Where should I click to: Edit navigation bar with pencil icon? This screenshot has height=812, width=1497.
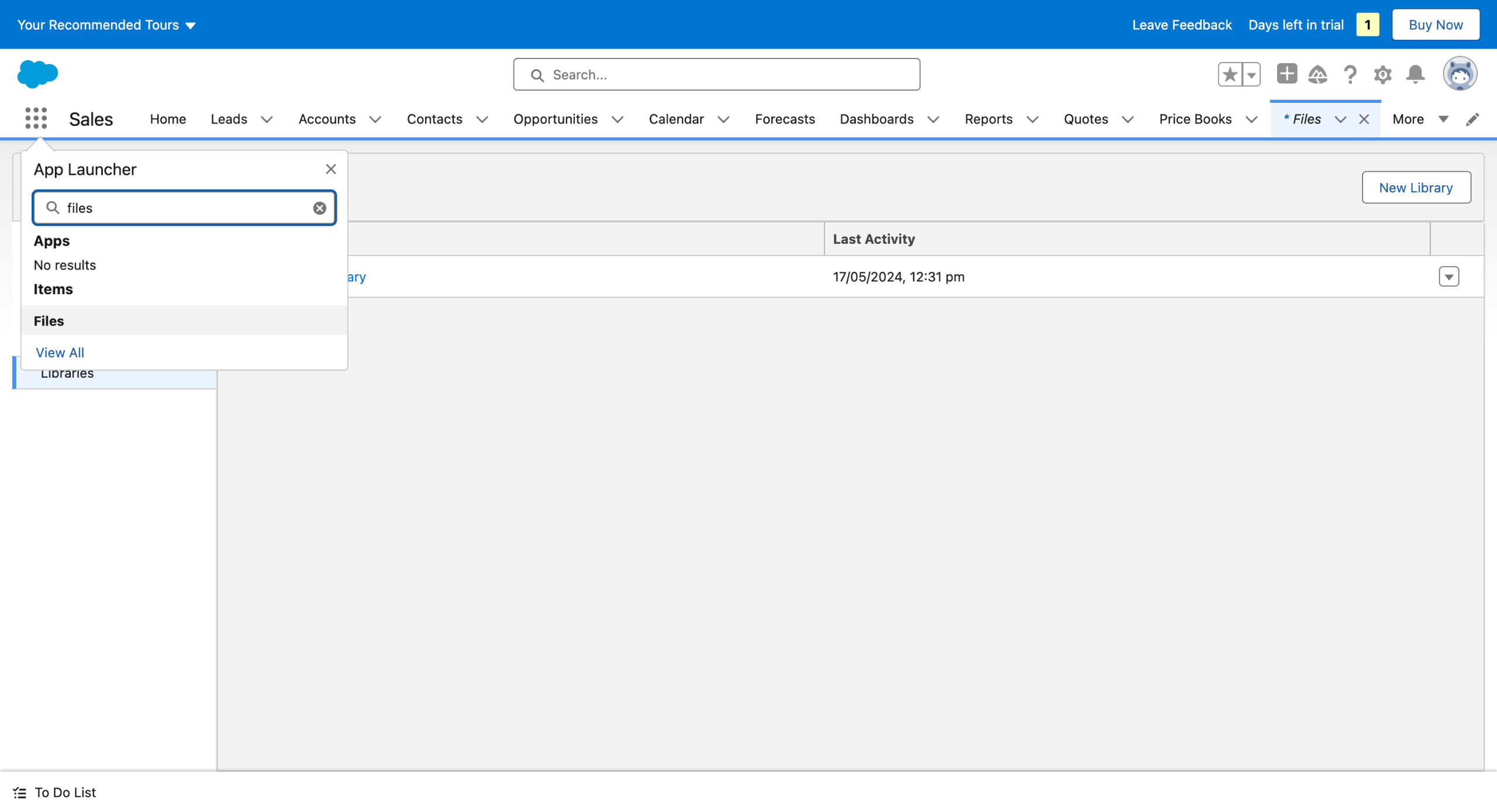click(1473, 119)
